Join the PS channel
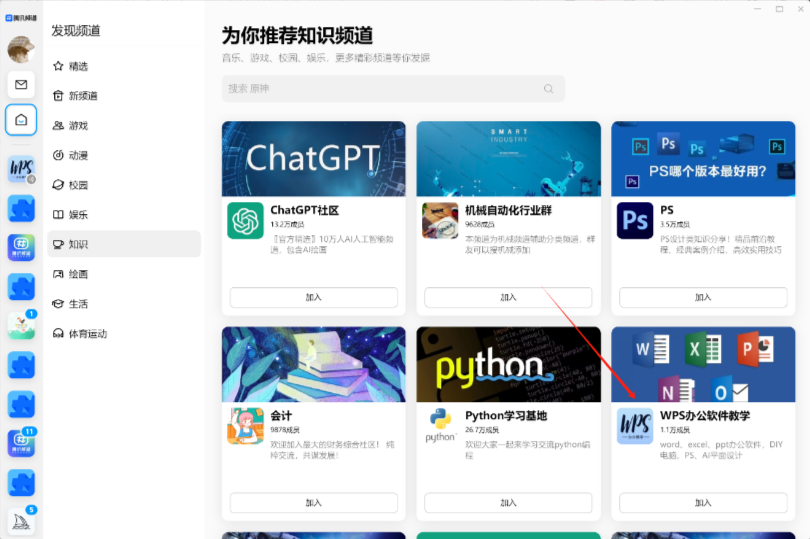Viewport: 810px width, 539px height. [x=703, y=297]
